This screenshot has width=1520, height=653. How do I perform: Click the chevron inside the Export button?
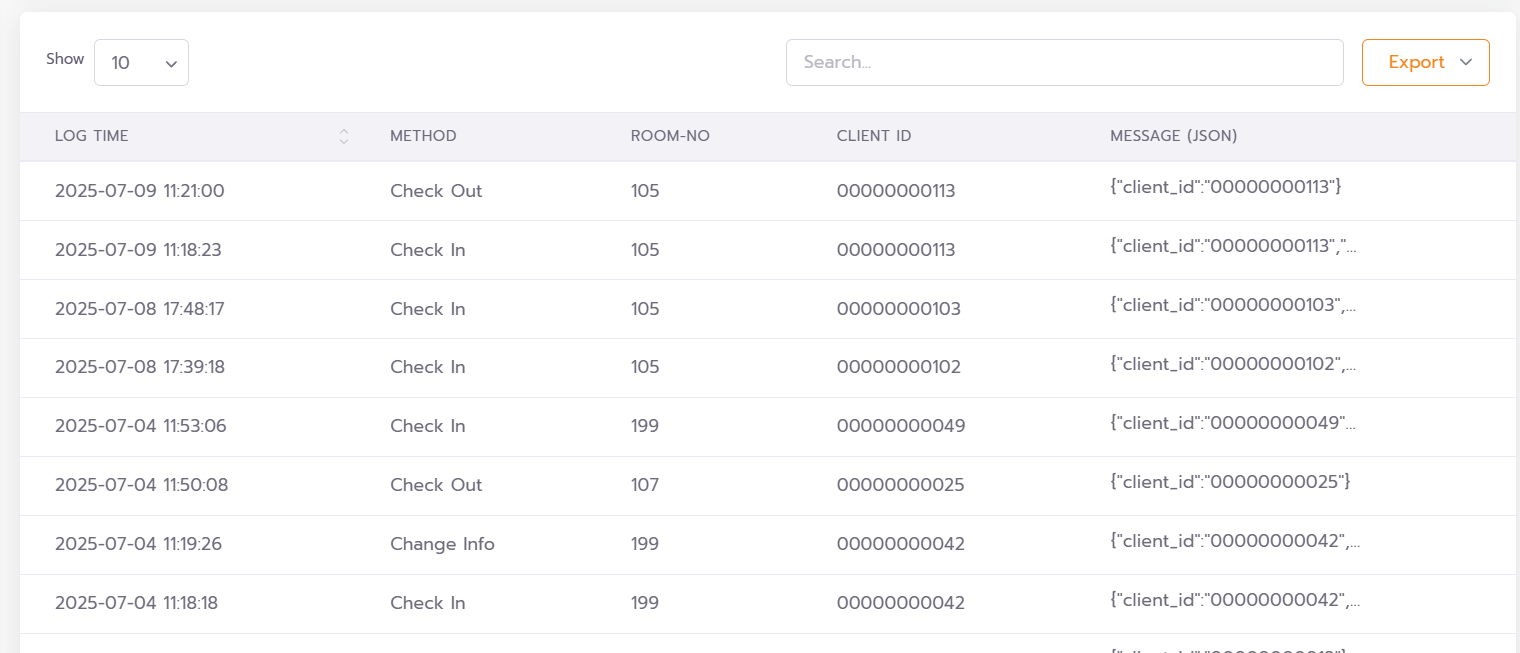click(x=1466, y=62)
